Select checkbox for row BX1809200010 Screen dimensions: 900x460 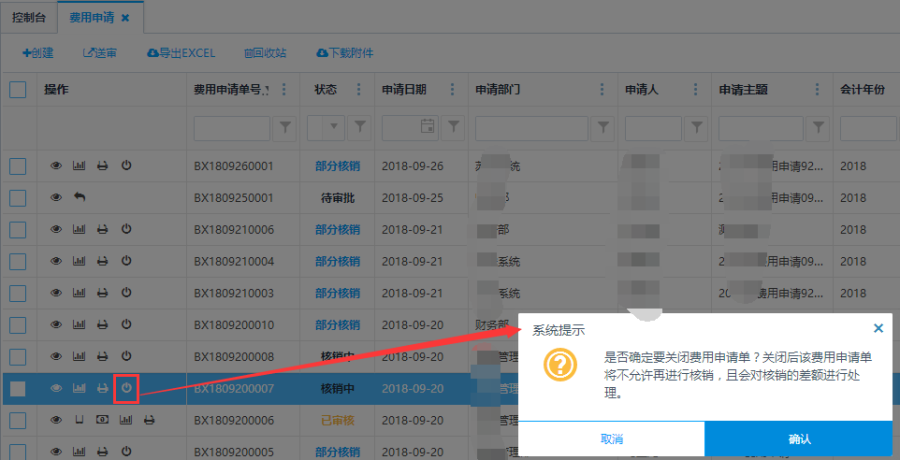[18, 325]
